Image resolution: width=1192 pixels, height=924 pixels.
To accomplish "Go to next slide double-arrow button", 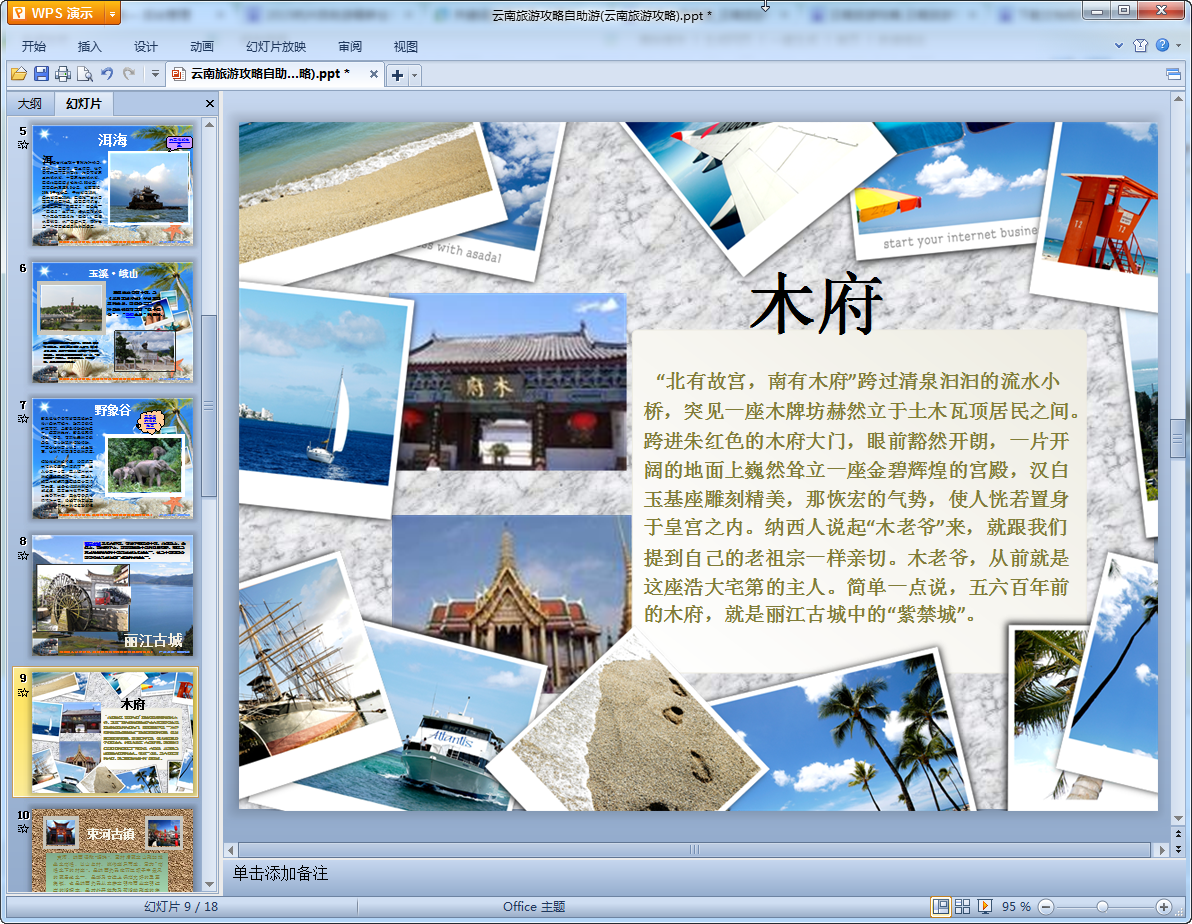I will (x=1178, y=849).
